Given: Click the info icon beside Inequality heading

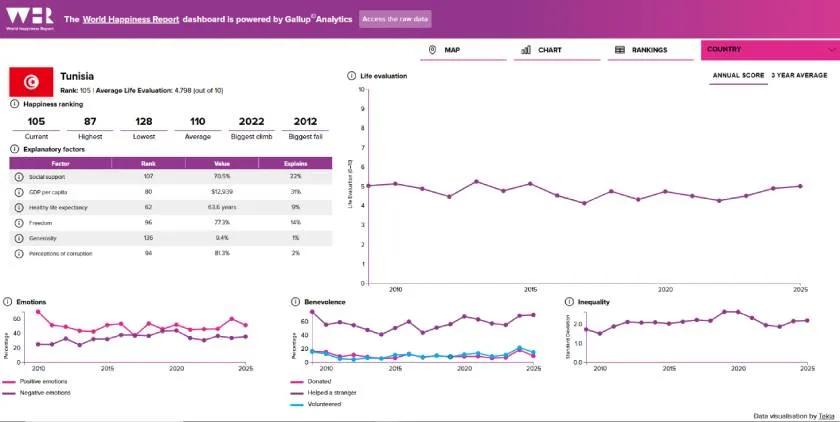Looking at the screenshot, I should (569, 301).
